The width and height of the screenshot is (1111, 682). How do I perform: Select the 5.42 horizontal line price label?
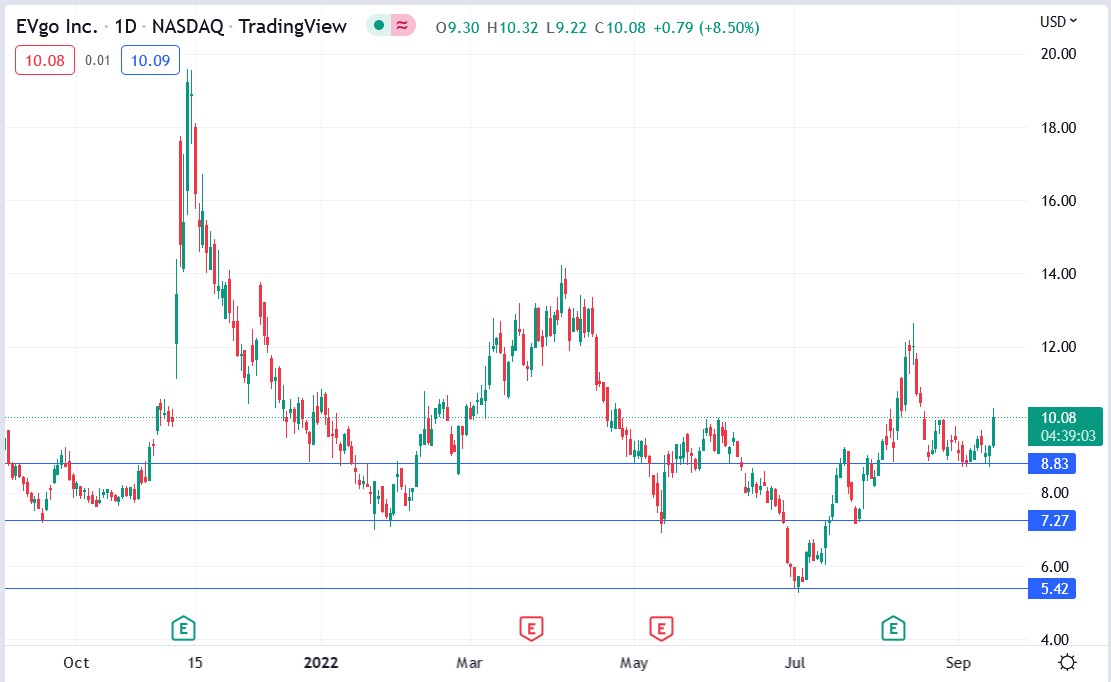click(x=1052, y=589)
